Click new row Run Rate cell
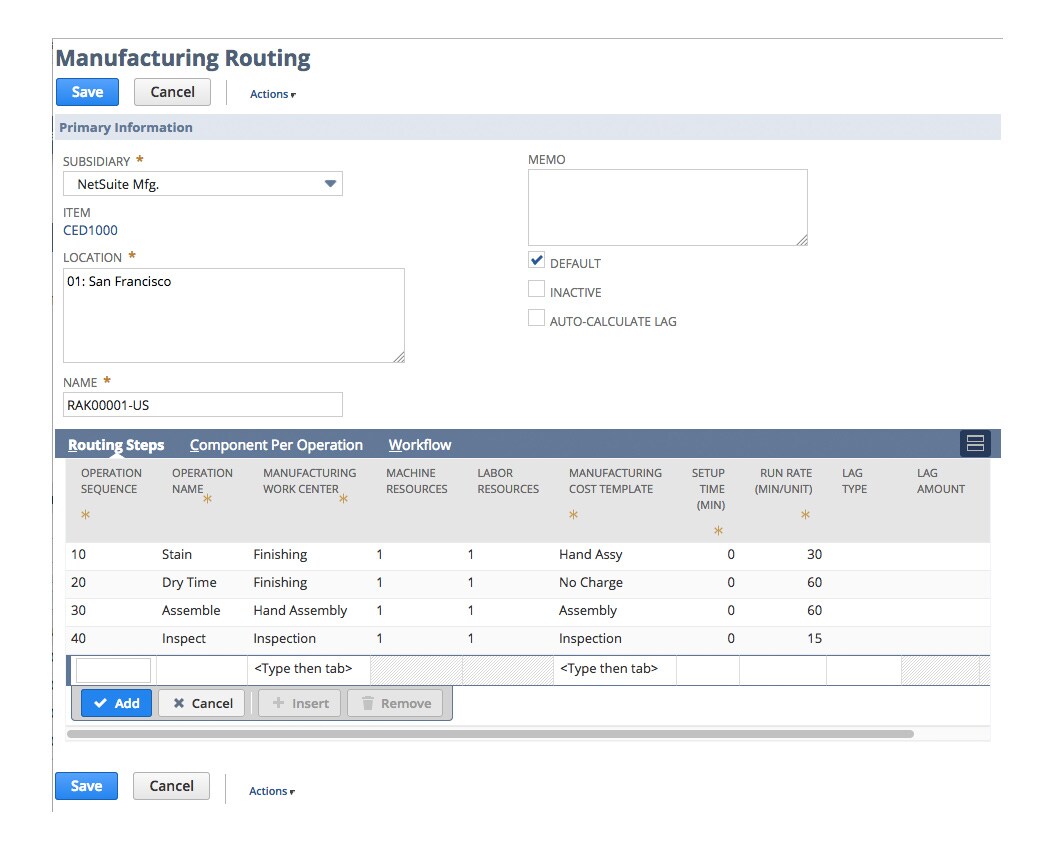This screenshot has width=1054, height=850. 782,670
